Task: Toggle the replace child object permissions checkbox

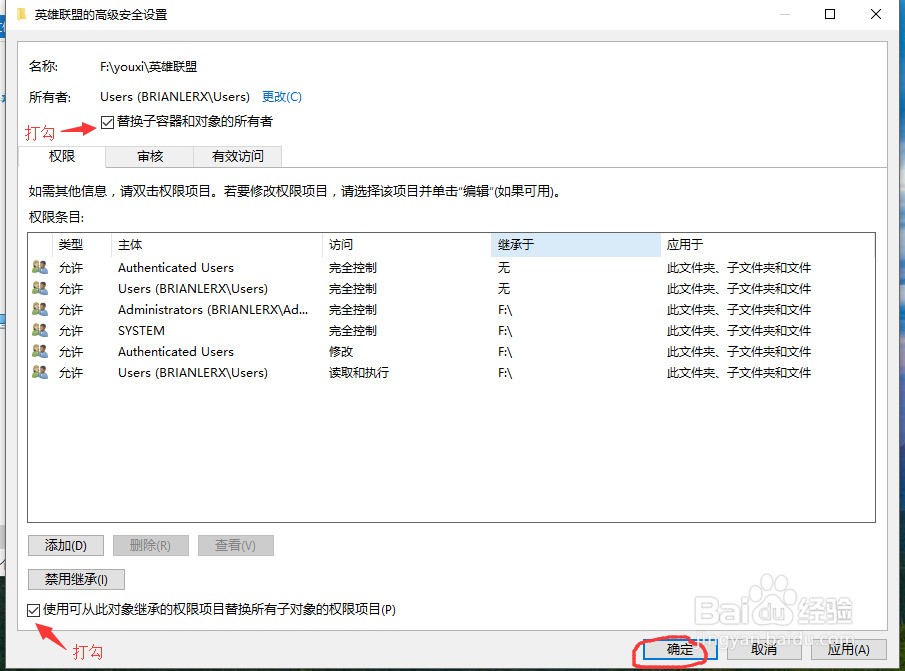Action: [x=35, y=609]
